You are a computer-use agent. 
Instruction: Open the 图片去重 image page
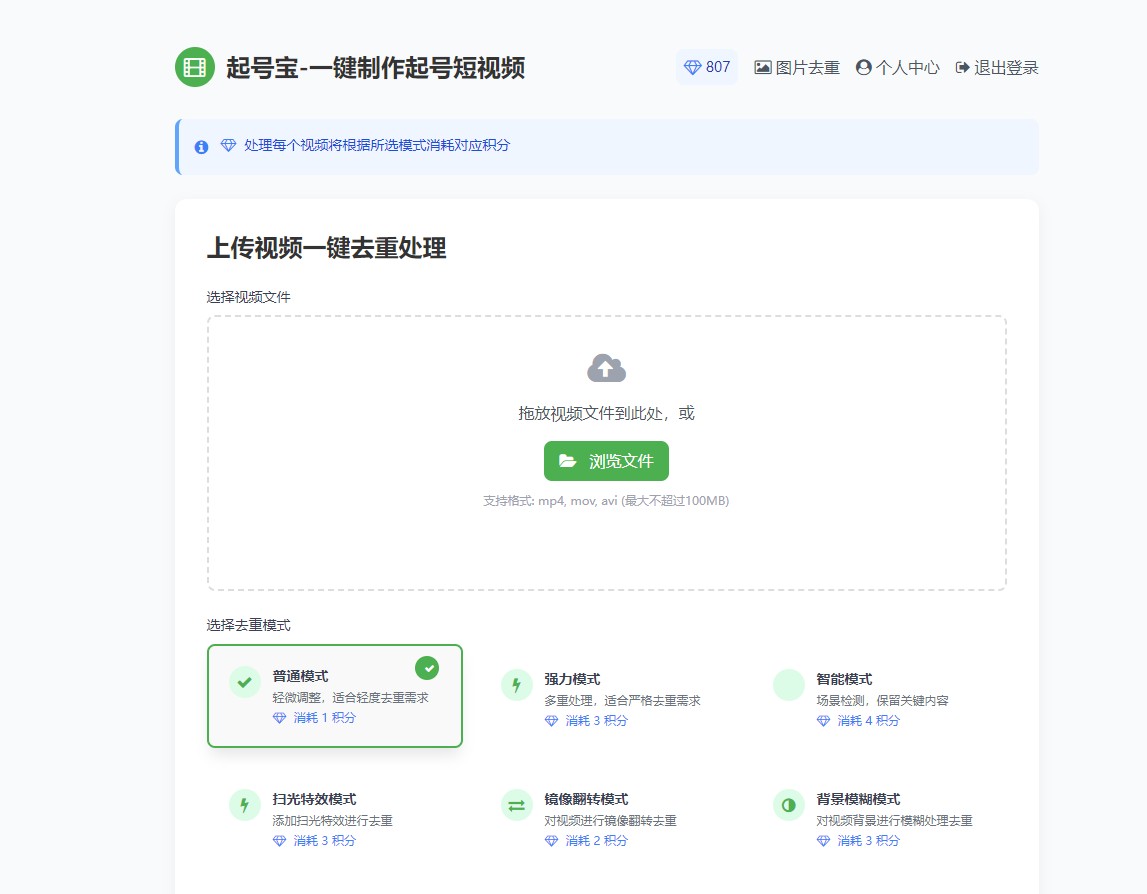pyautogui.click(x=797, y=68)
